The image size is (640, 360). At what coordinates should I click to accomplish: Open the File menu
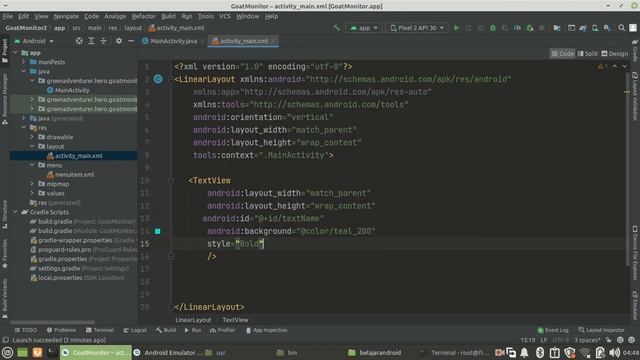pos(7,16)
